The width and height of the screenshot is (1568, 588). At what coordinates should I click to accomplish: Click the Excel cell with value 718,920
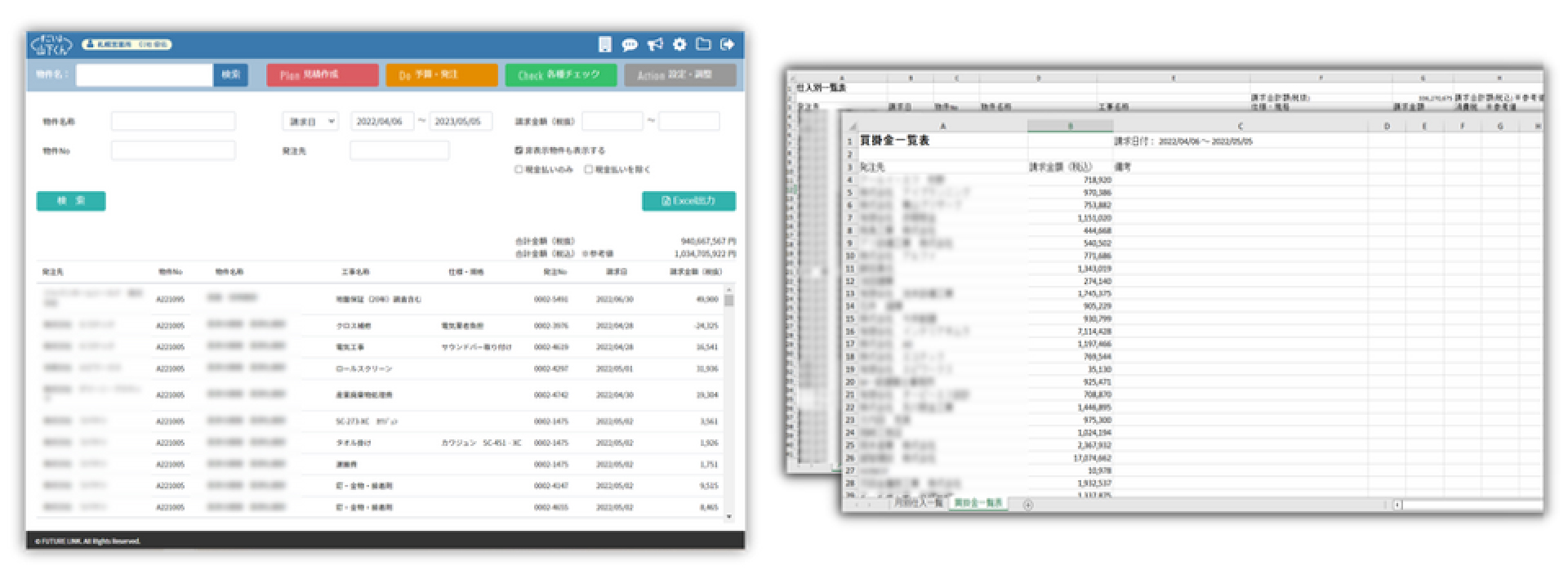(1070, 180)
